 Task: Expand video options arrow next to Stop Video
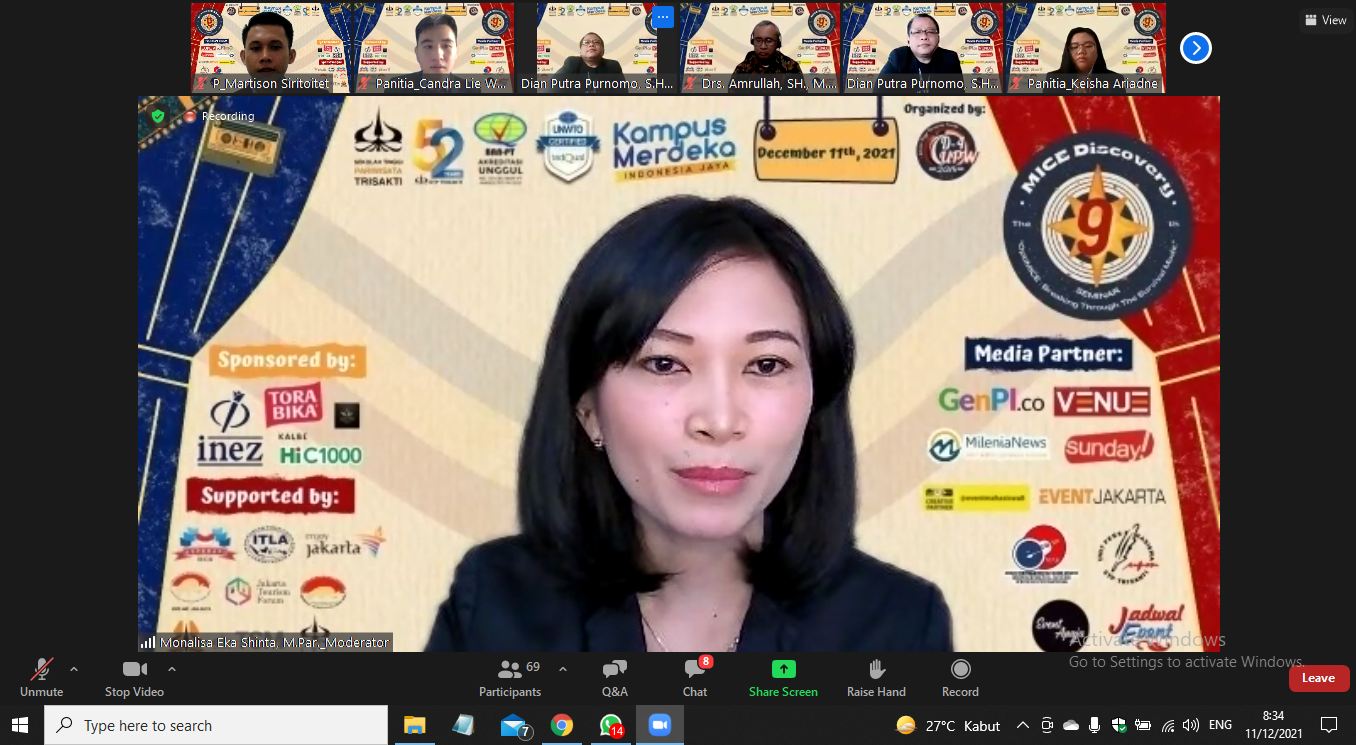click(x=172, y=669)
